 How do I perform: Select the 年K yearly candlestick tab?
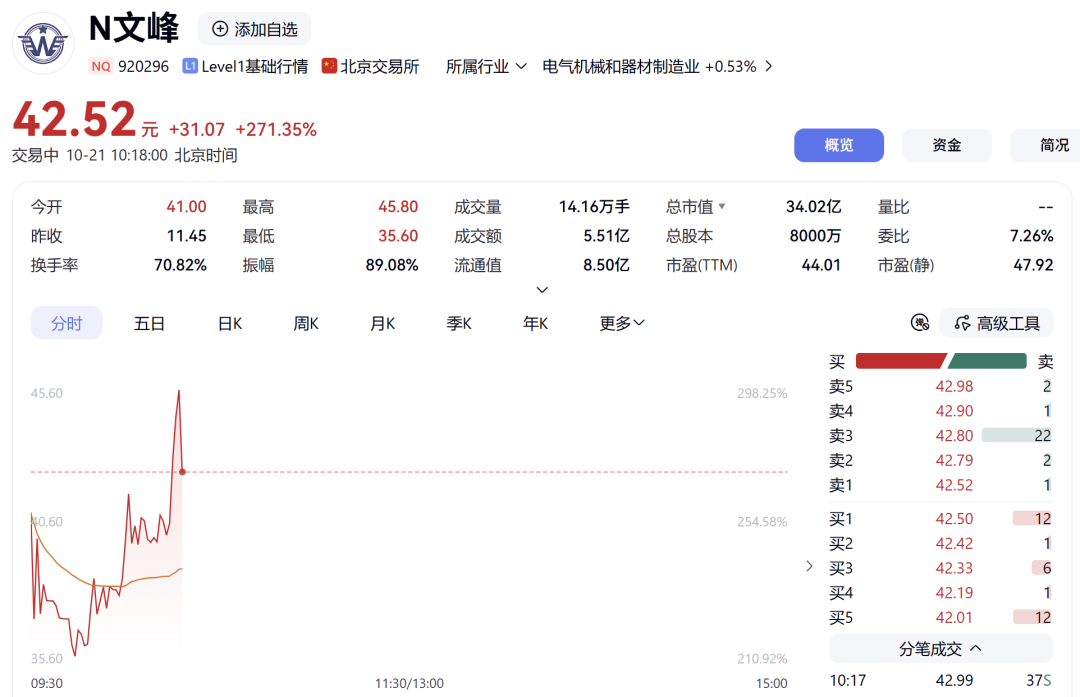(535, 323)
